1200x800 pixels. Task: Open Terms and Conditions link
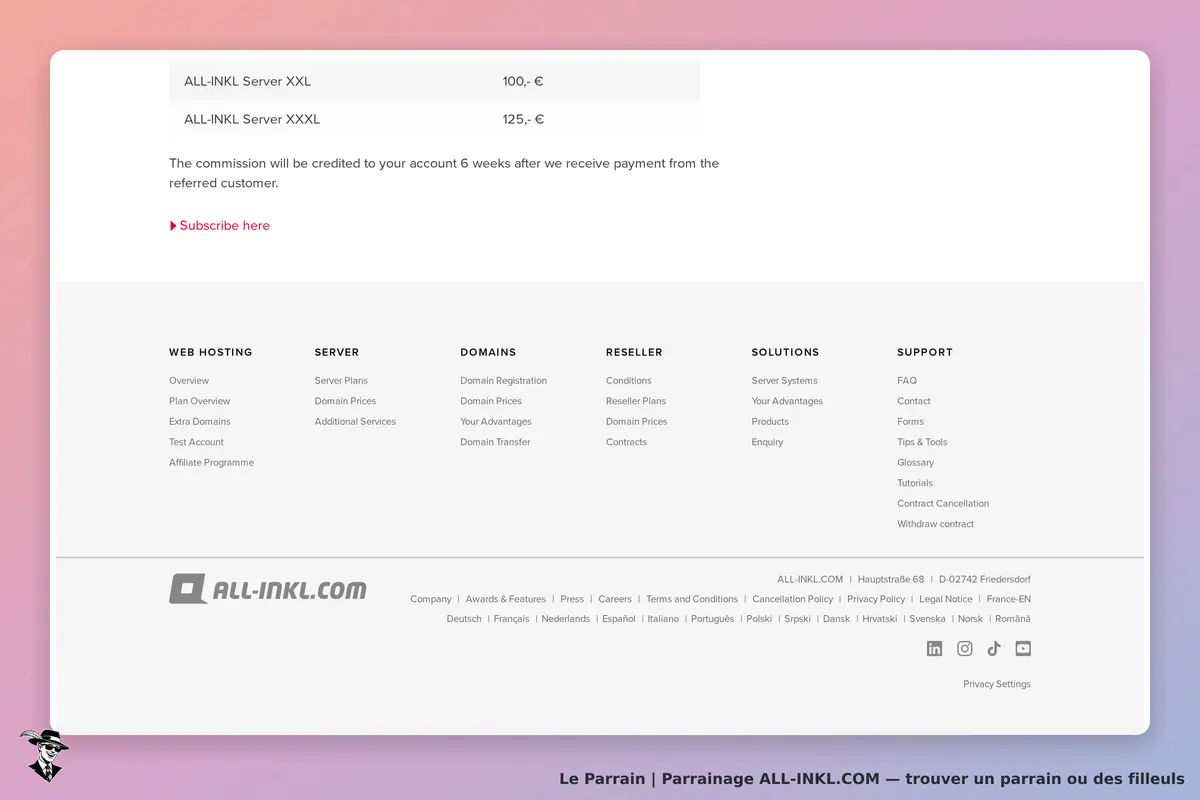point(692,599)
